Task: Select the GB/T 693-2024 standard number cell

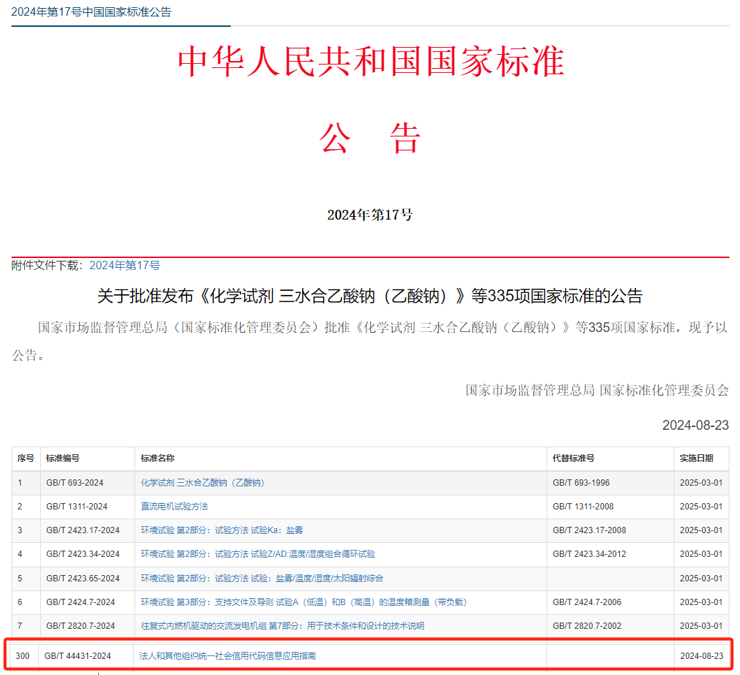Action: click(x=76, y=483)
